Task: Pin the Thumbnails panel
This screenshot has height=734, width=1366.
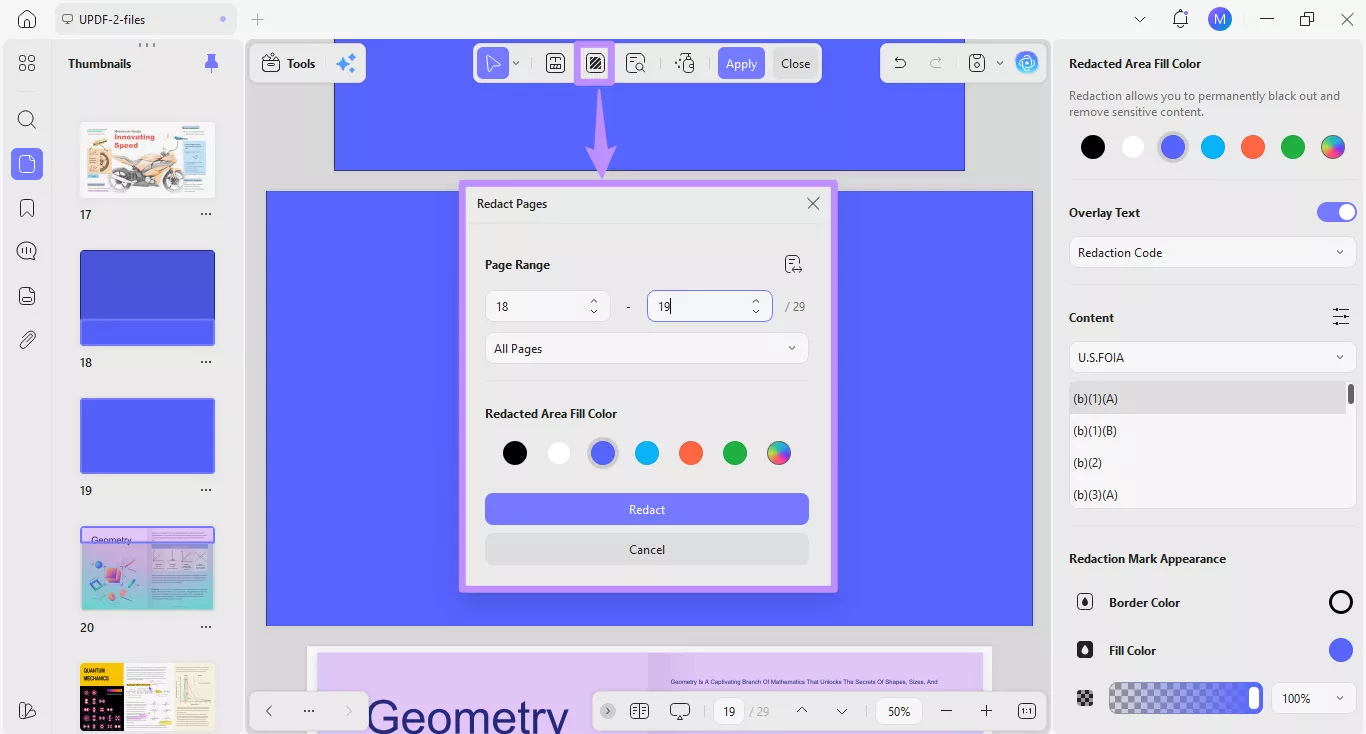Action: (x=211, y=63)
